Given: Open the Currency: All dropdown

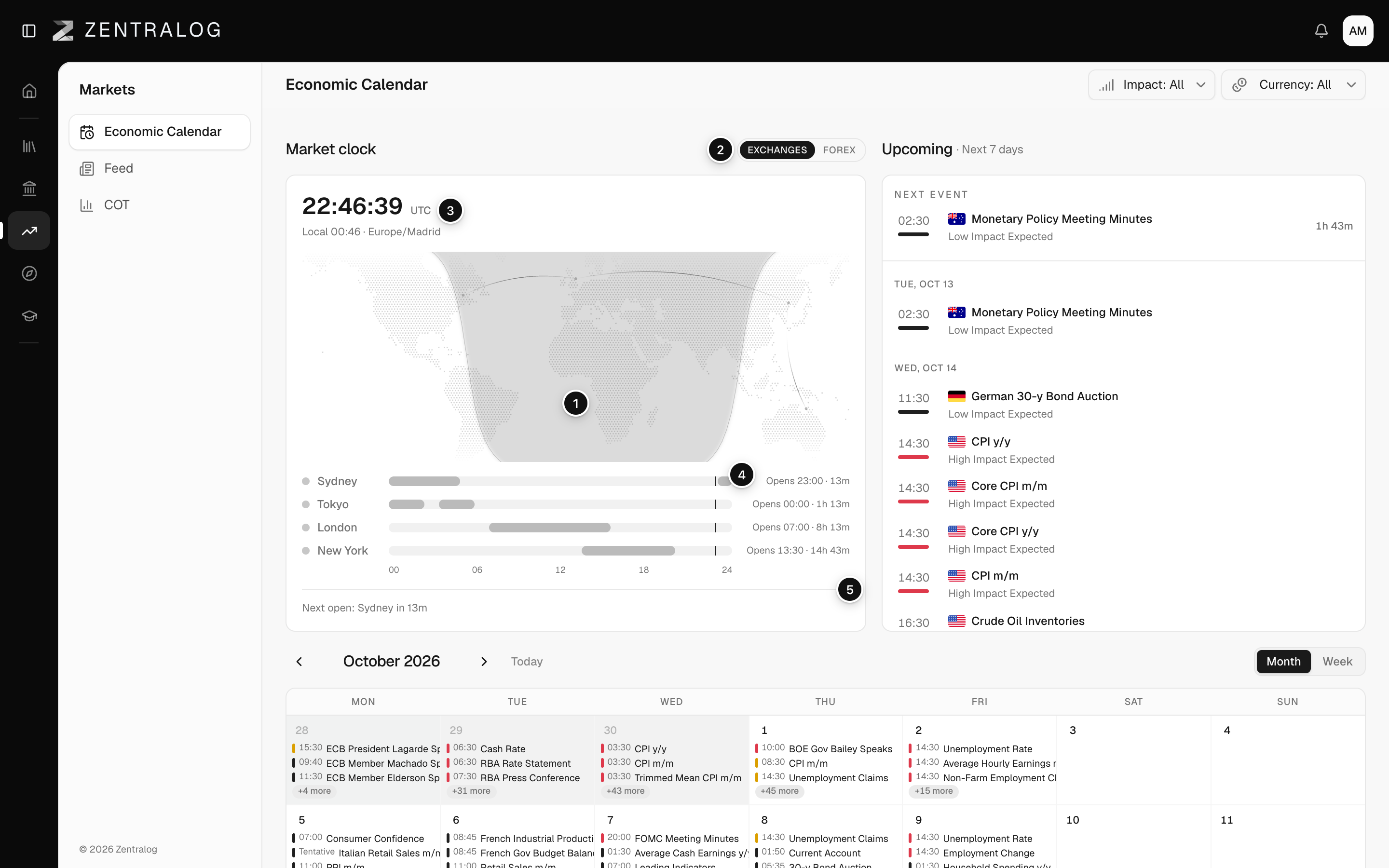Looking at the screenshot, I should pos(1293,85).
